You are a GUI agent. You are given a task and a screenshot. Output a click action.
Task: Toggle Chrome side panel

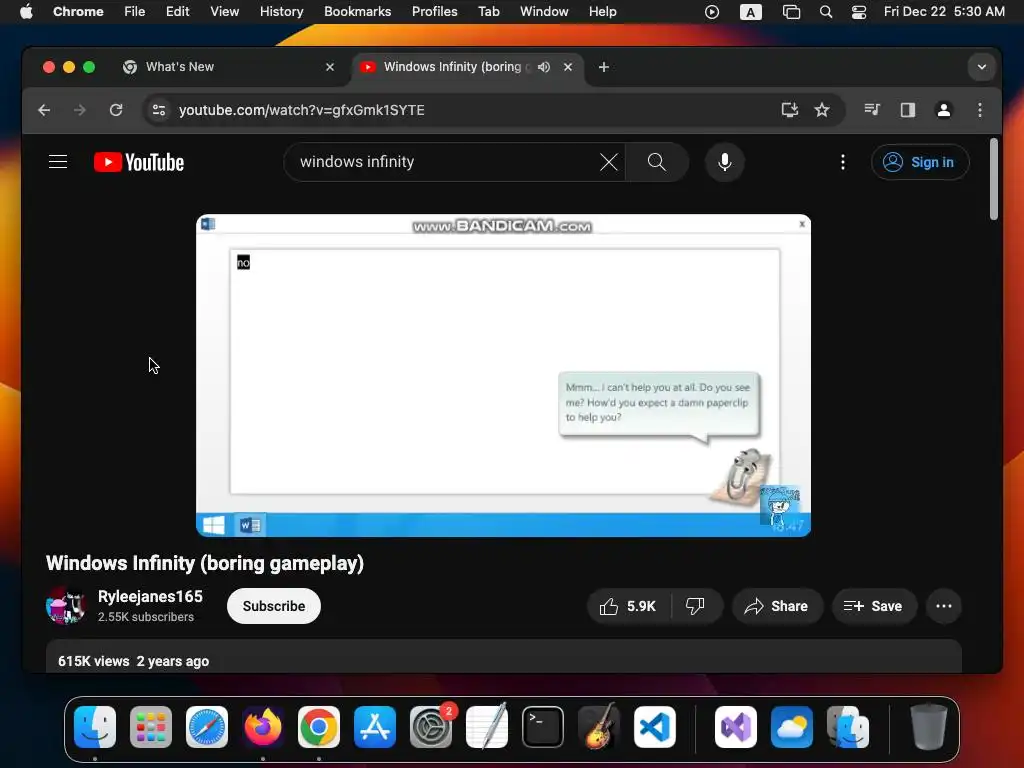pyautogui.click(x=908, y=110)
